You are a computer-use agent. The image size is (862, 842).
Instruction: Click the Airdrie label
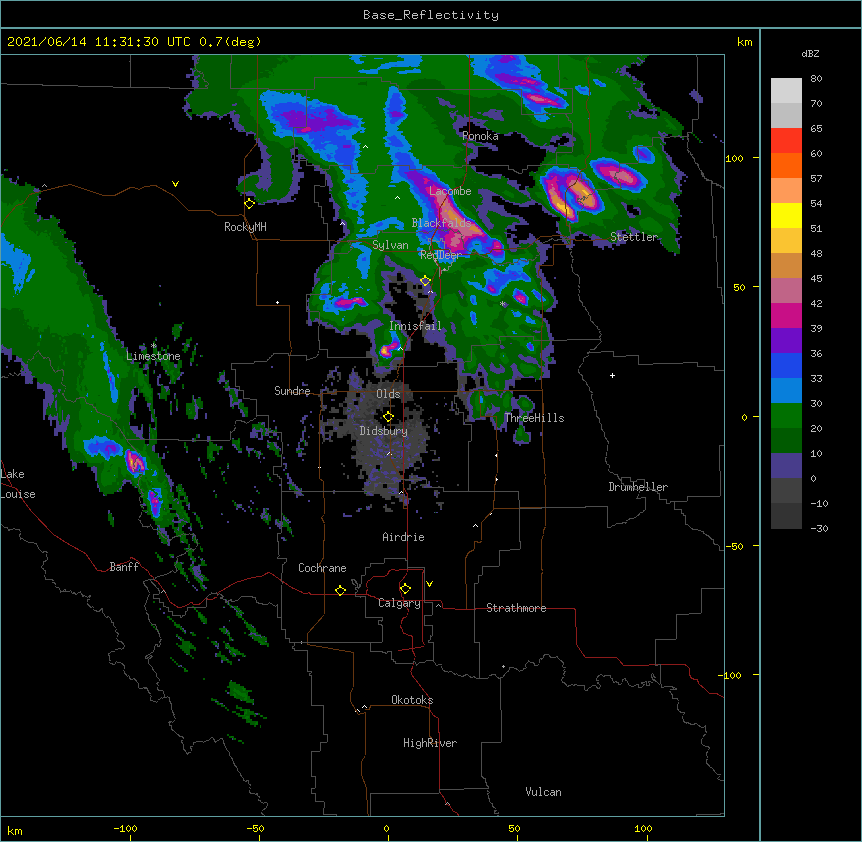[x=404, y=537]
